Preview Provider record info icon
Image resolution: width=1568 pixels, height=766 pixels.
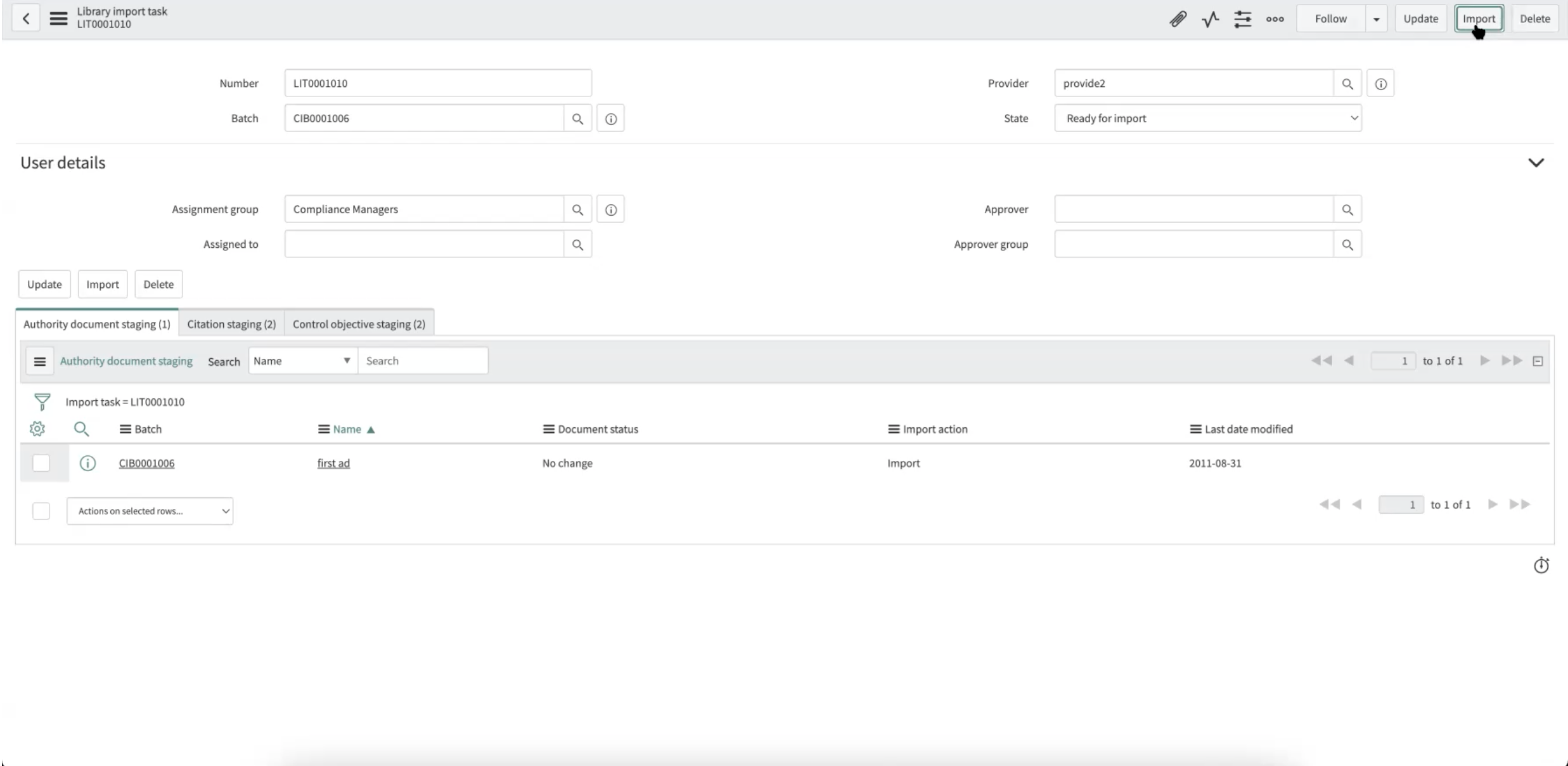click(x=1380, y=84)
